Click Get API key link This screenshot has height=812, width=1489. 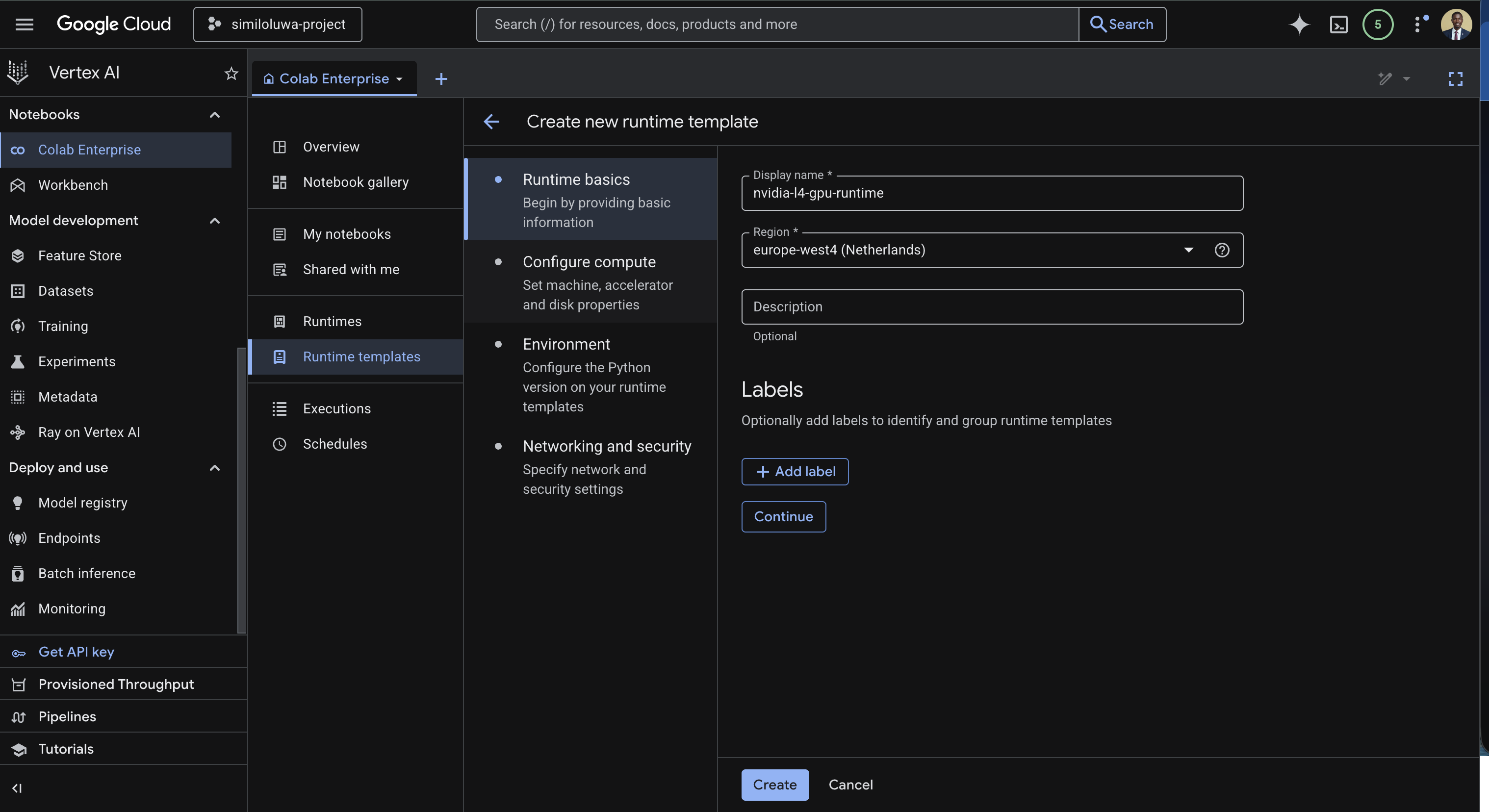point(77,651)
